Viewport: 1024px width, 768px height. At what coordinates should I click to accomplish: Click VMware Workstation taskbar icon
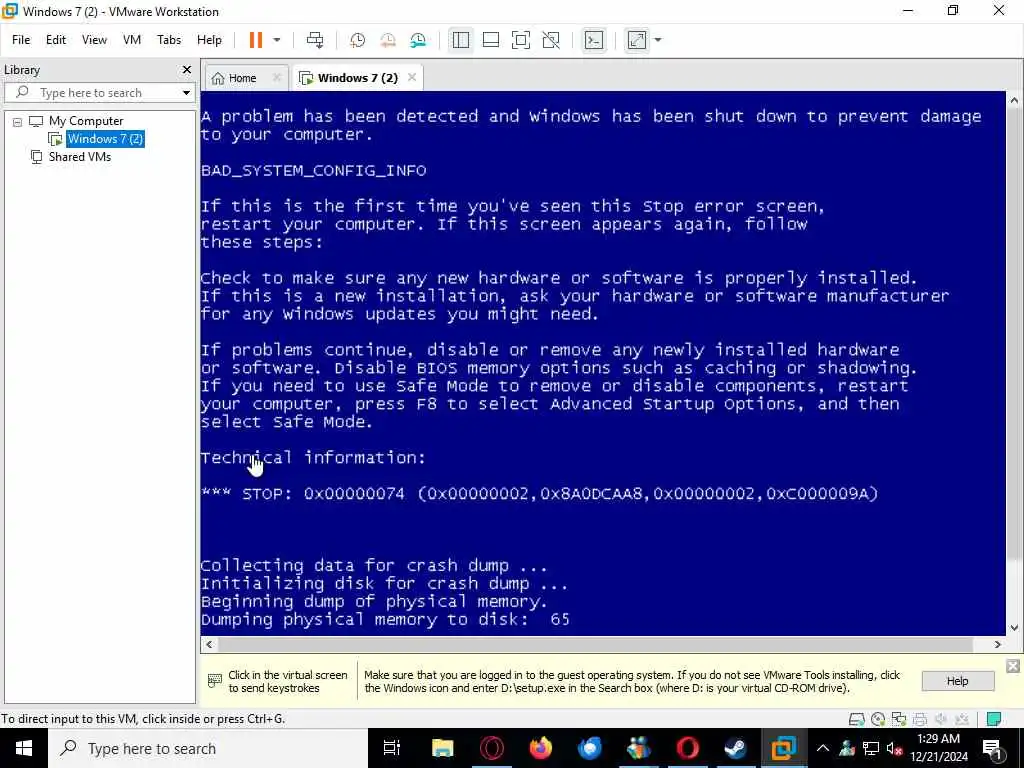(x=784, y=748)
